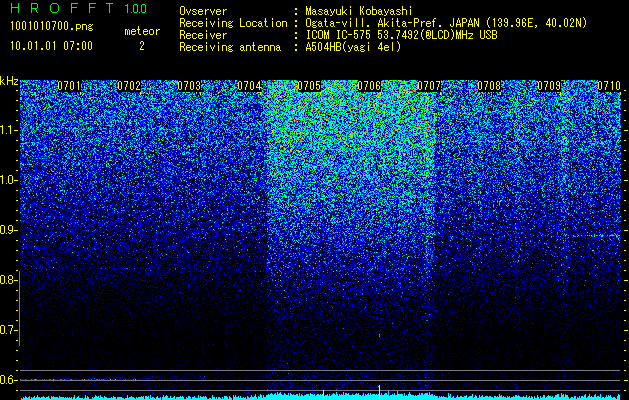Click the 0704 time marker

coord(249,86)
